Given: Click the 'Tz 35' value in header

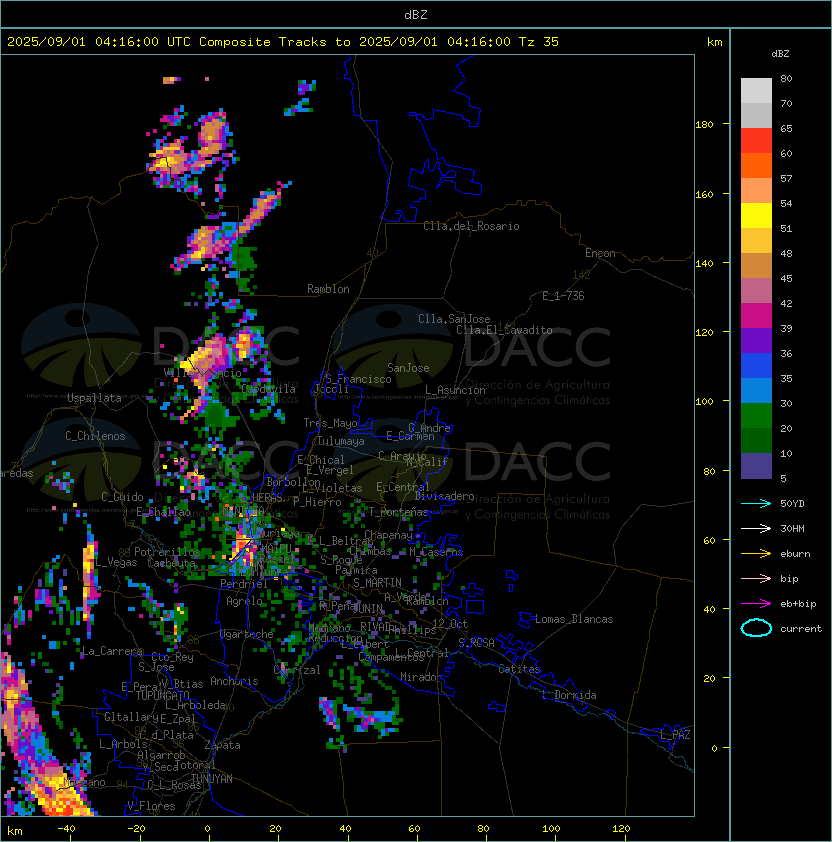Looking at the screenshot, I should tap(539, 42).
